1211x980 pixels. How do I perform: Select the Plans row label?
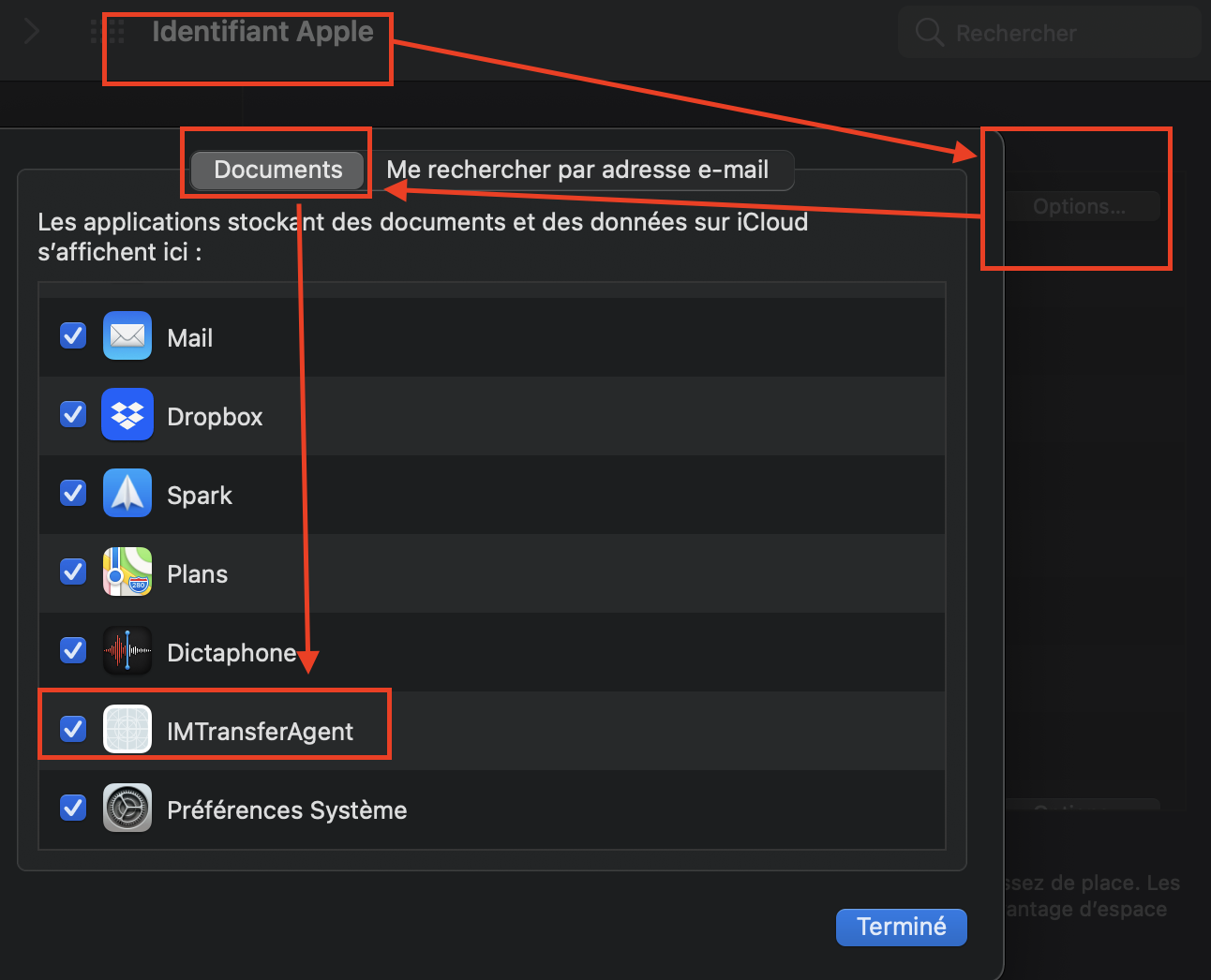tap(197, 574)
